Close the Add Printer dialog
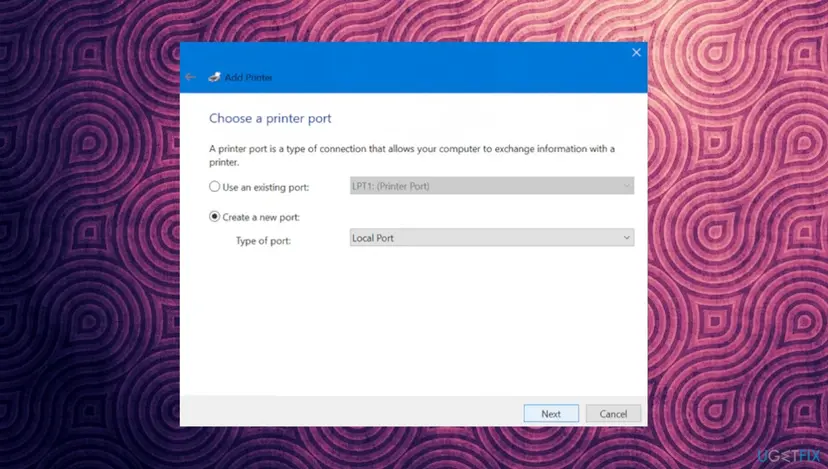This screenshot has height=469, width=828. pos(636,52)
